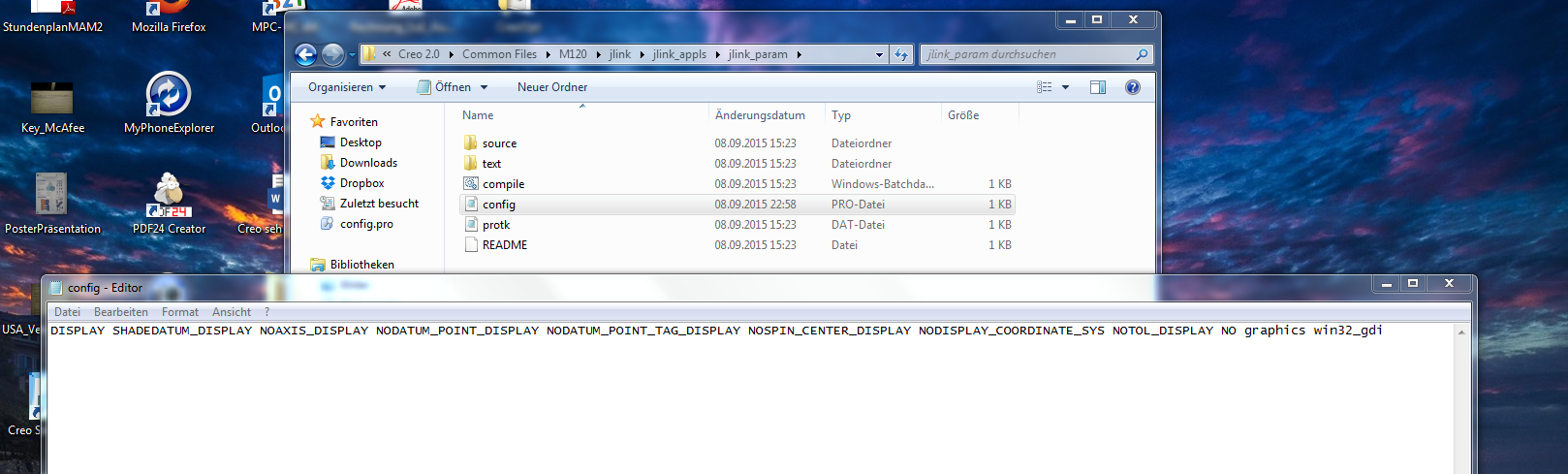Screen dimensions: 1568x474
Task: Click the Öffnen button
Action: point(444,87)
